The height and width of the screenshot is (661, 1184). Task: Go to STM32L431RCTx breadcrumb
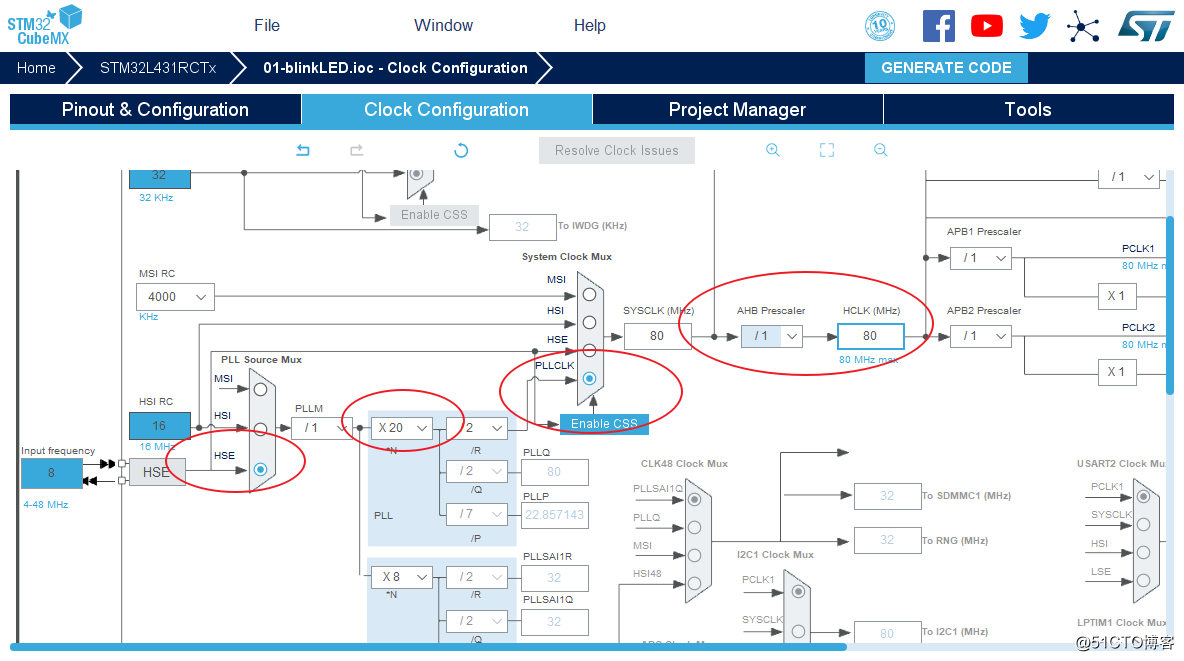coord(158,68)
